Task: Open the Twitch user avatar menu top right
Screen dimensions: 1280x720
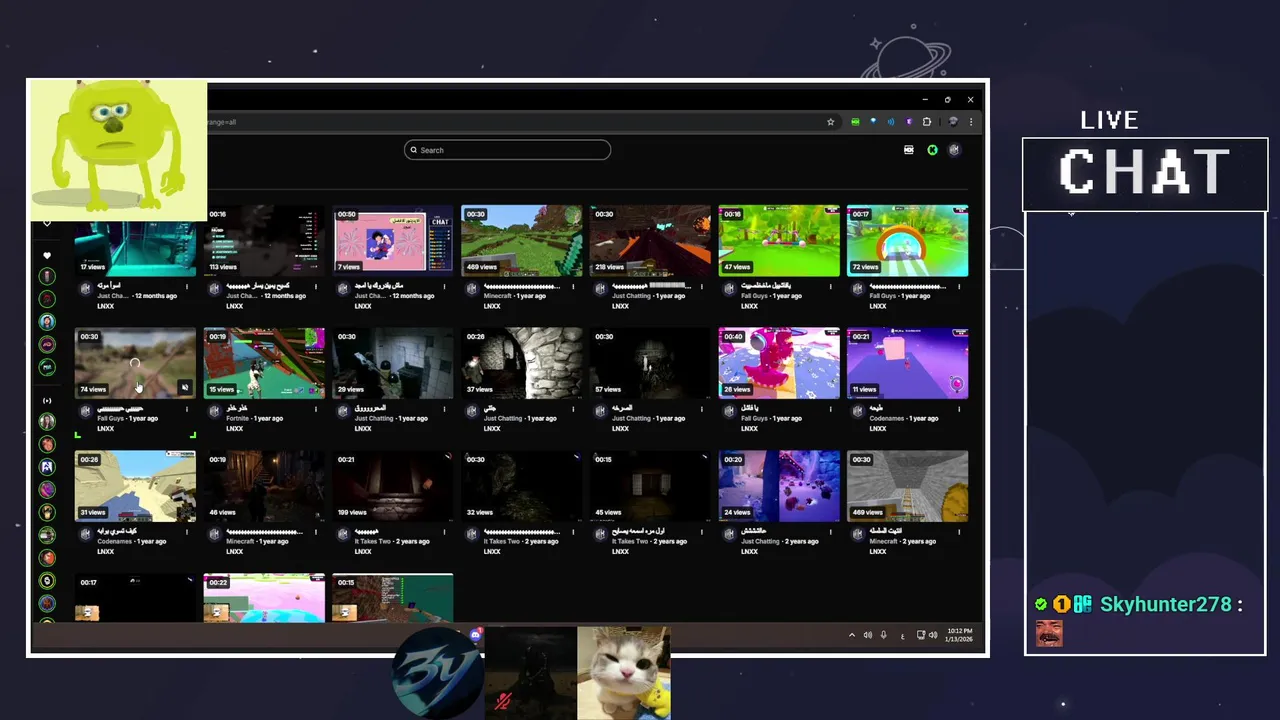Action: [954, 150]
